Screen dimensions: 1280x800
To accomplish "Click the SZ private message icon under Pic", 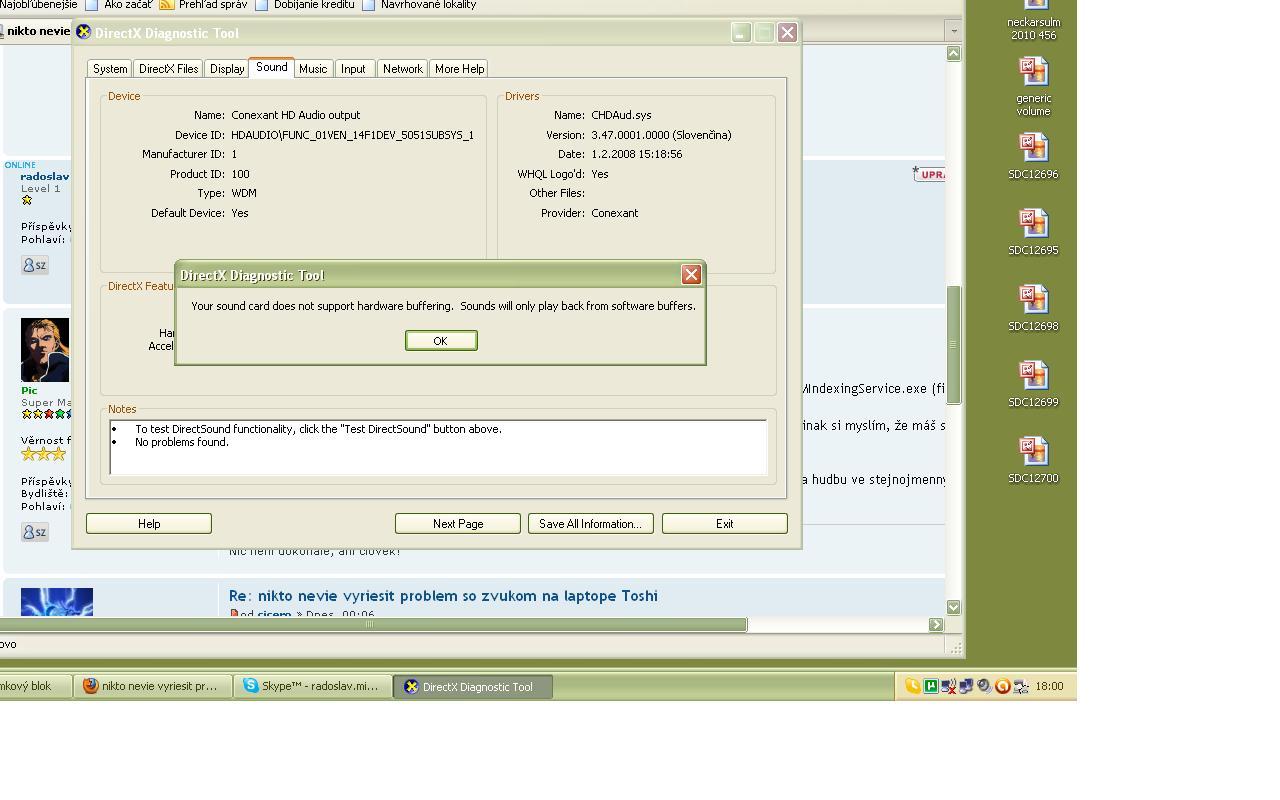I will [34, 532].
